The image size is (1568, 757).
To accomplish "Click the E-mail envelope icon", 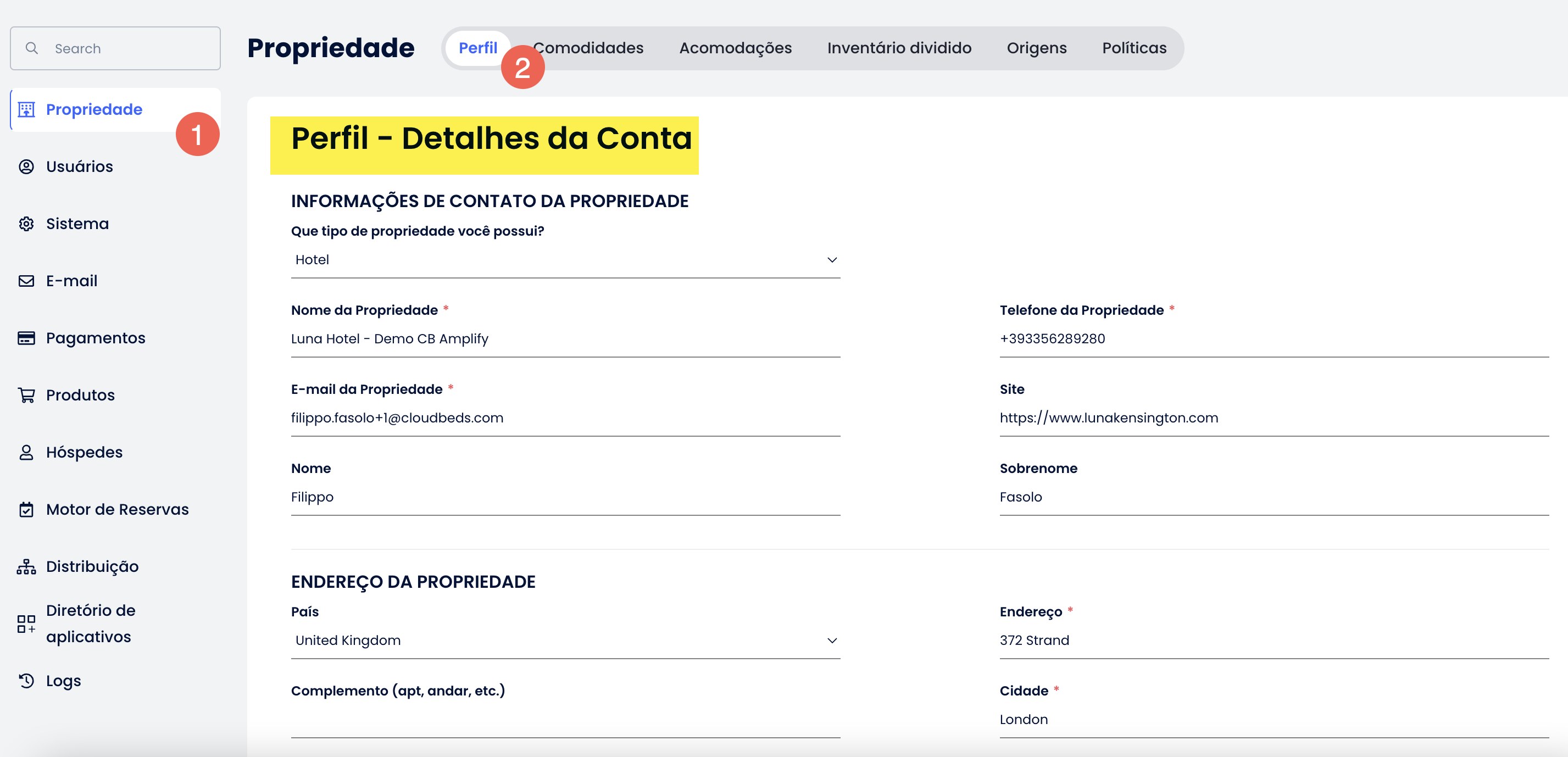I will click(26, 281).
